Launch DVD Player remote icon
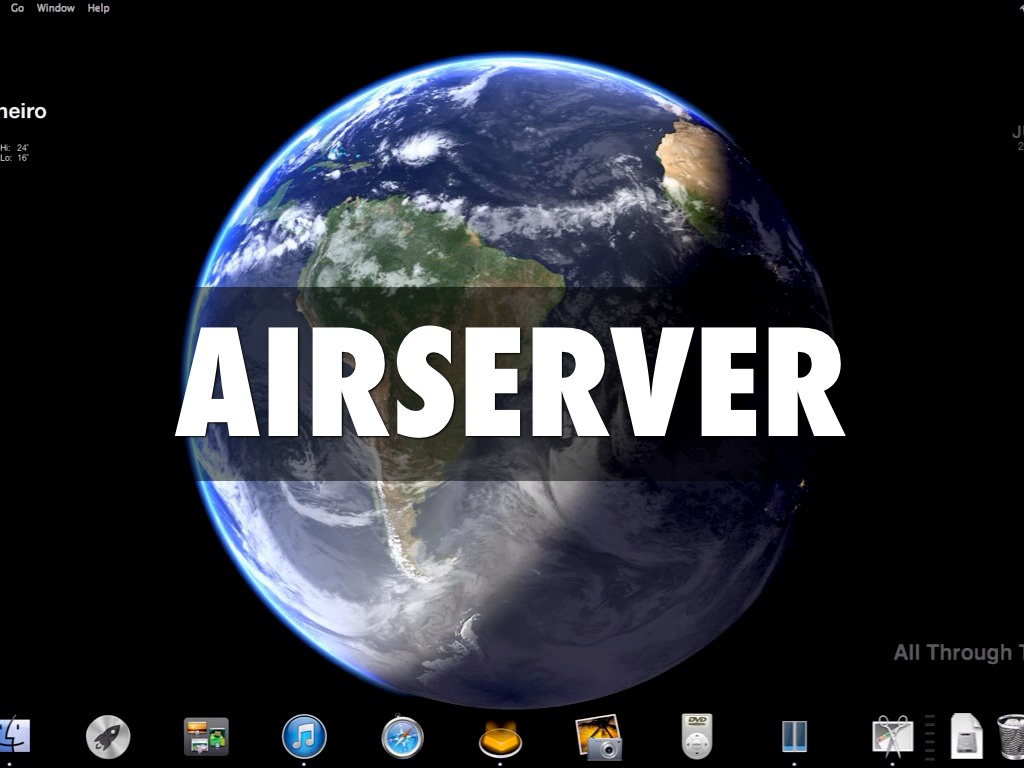The width and height of the screenshot is (1024, 768). click(x=697, y=737)
